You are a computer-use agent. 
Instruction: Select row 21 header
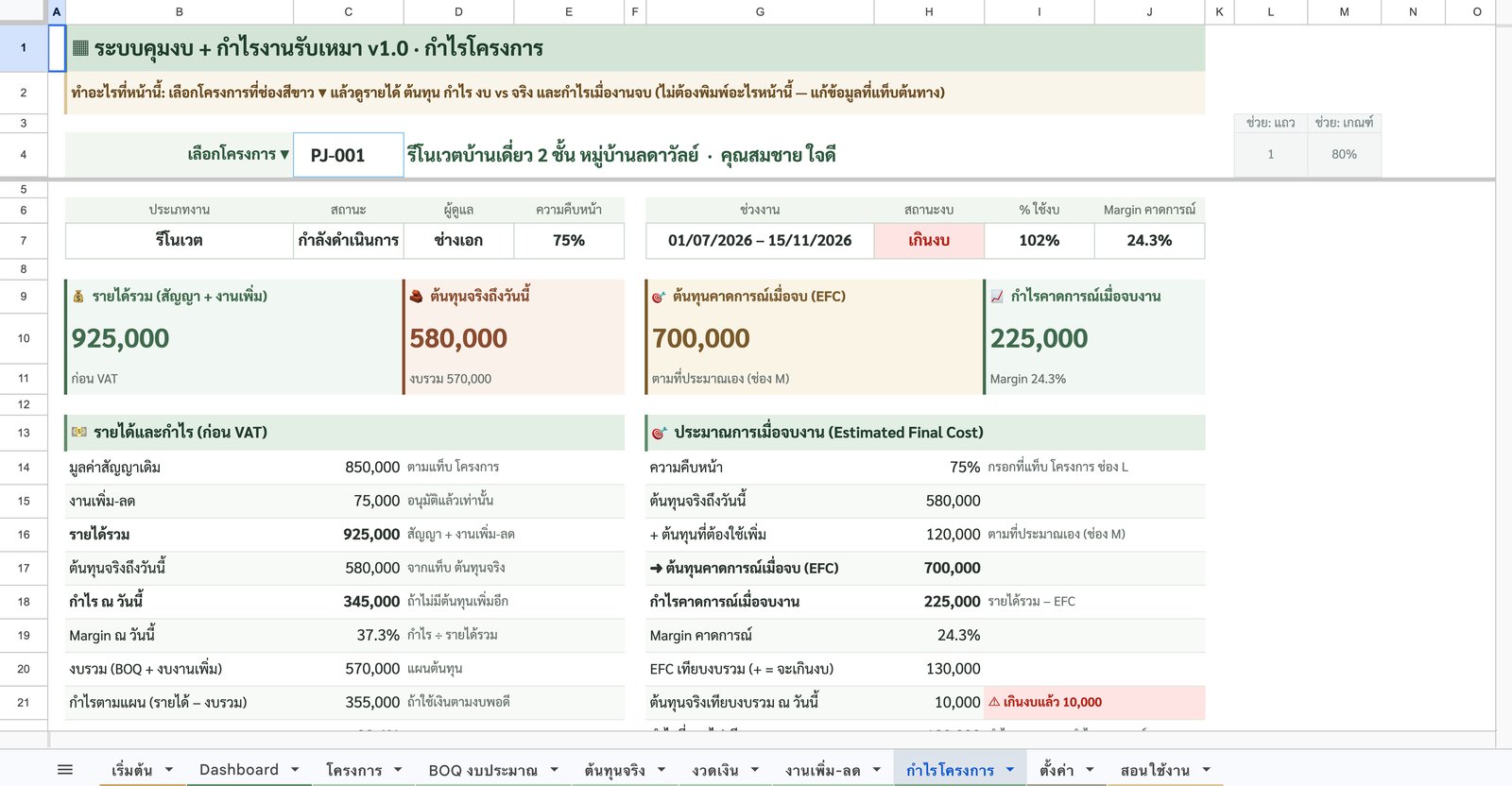coord(24,702)
